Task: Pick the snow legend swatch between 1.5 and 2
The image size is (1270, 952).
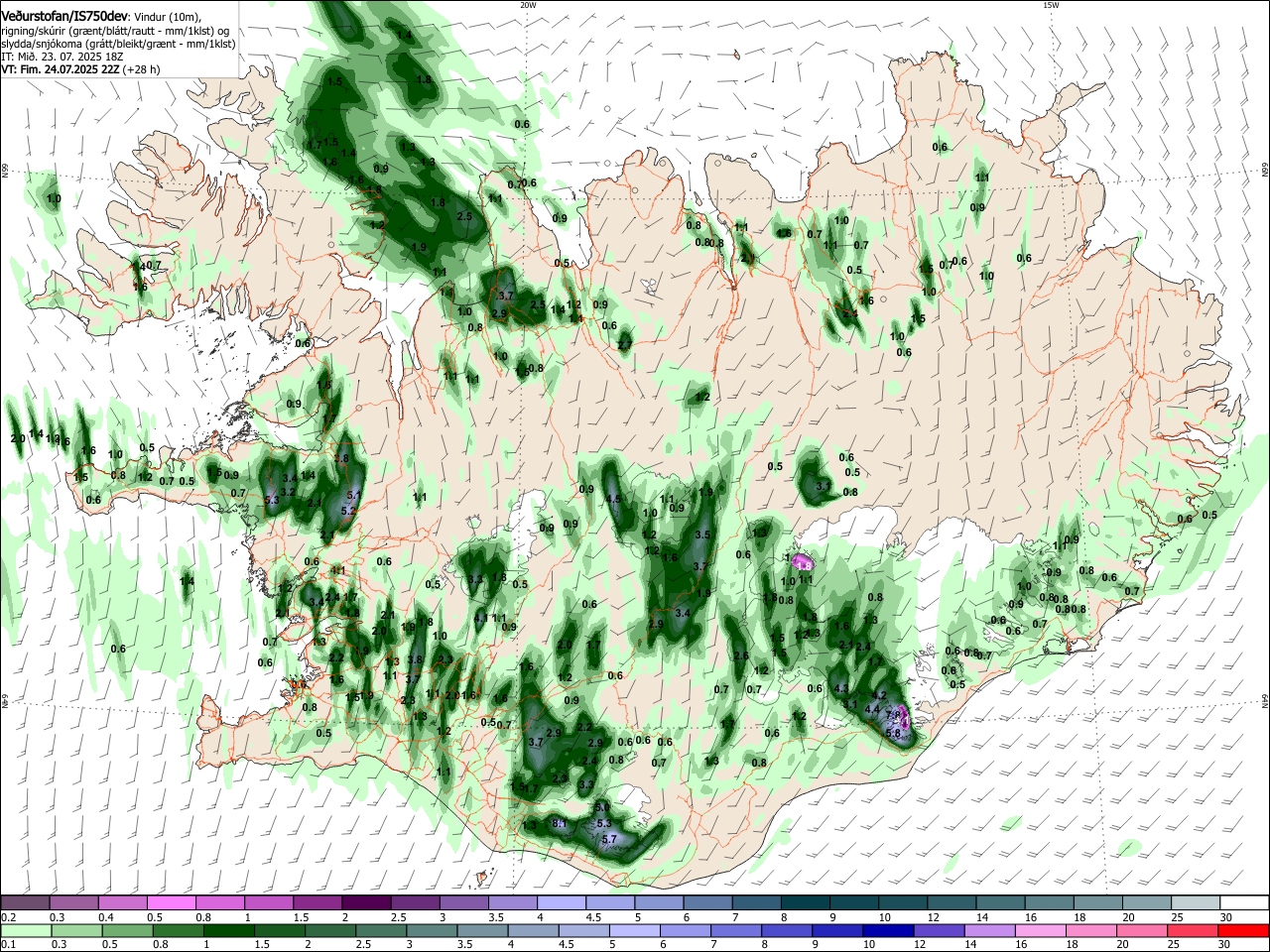Action: tap(317, 902)
